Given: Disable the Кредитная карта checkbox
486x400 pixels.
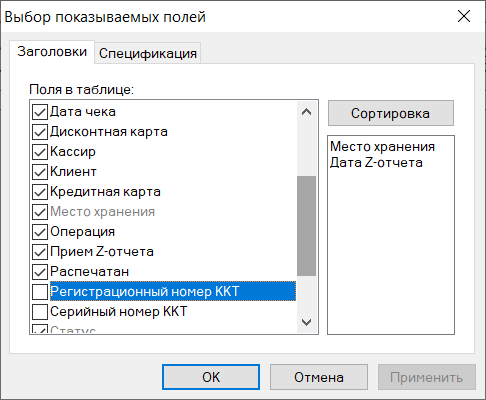Looking at the screenshot, I should click(40, 192).
